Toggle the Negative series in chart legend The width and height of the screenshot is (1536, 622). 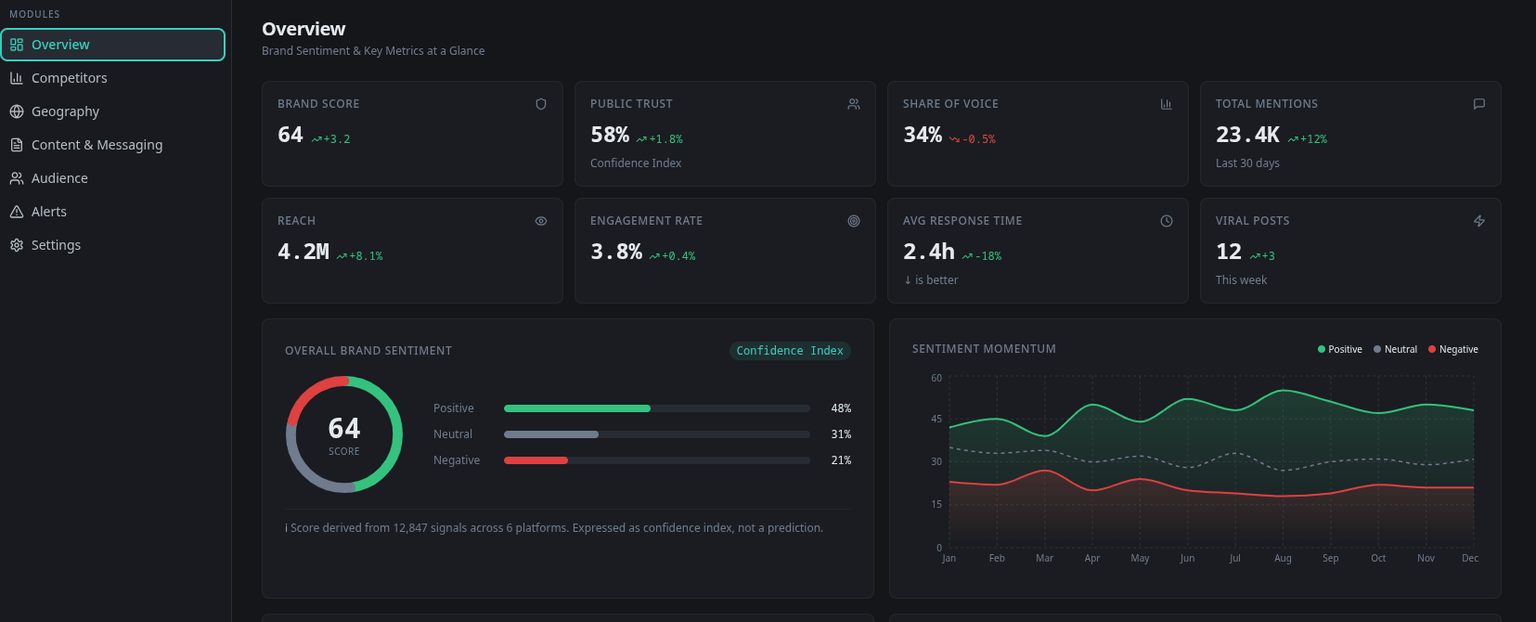coord(1453,350)
